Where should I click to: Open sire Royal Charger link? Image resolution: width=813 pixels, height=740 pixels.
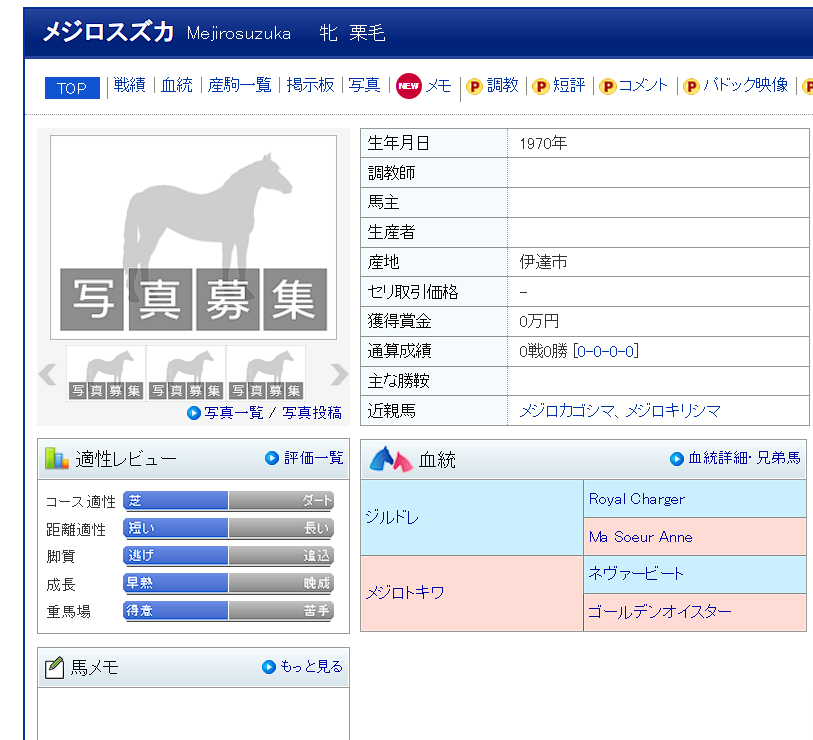[x=636, y=499]
